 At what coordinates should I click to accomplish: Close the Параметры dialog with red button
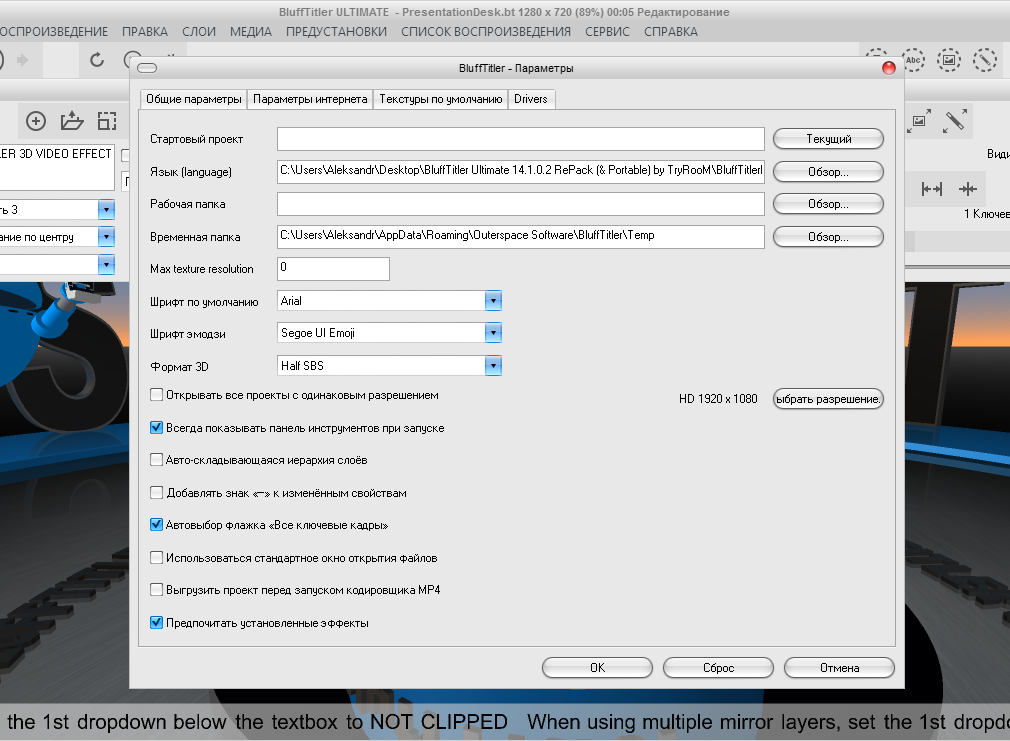coord(889,68)
